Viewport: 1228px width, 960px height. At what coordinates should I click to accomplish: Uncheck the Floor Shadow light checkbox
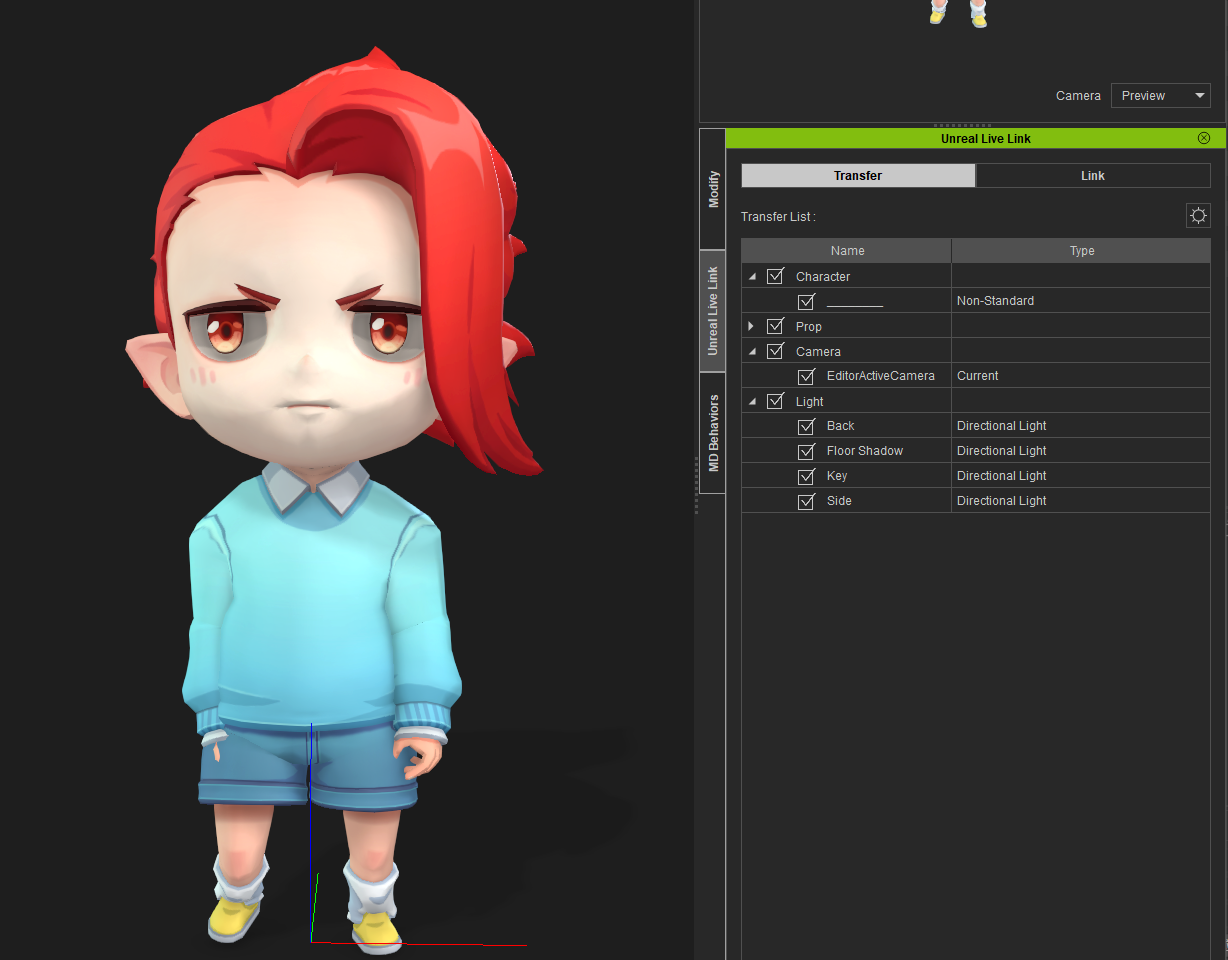pos(806,451)
